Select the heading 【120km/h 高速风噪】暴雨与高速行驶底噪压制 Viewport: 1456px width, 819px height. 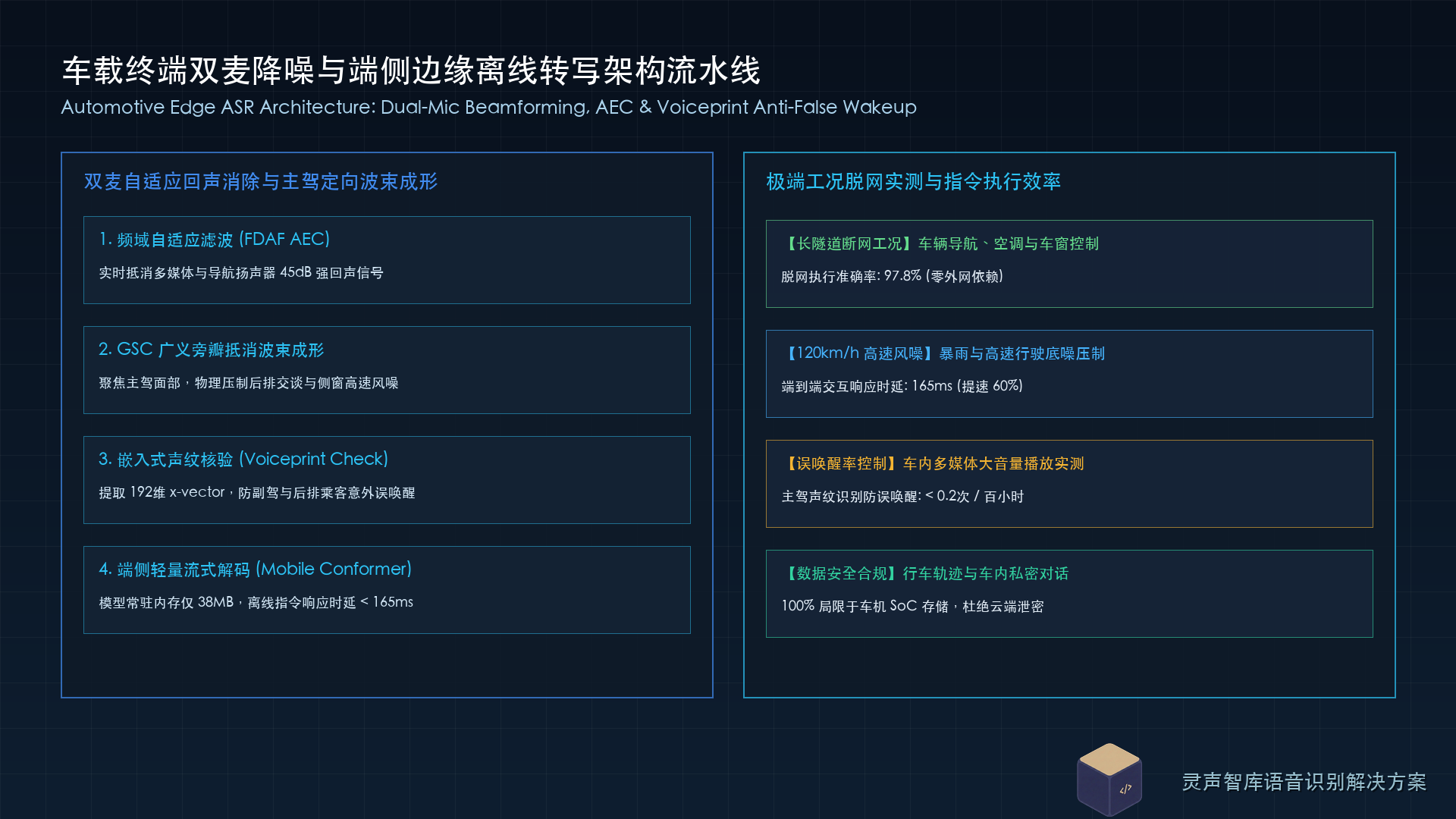click(943, 353)
